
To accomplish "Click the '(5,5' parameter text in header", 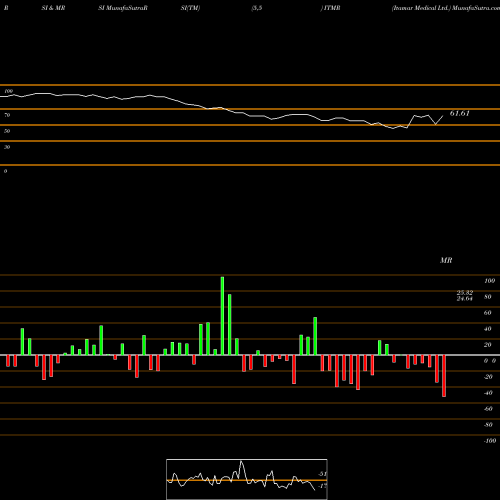I will pos(257,8).
